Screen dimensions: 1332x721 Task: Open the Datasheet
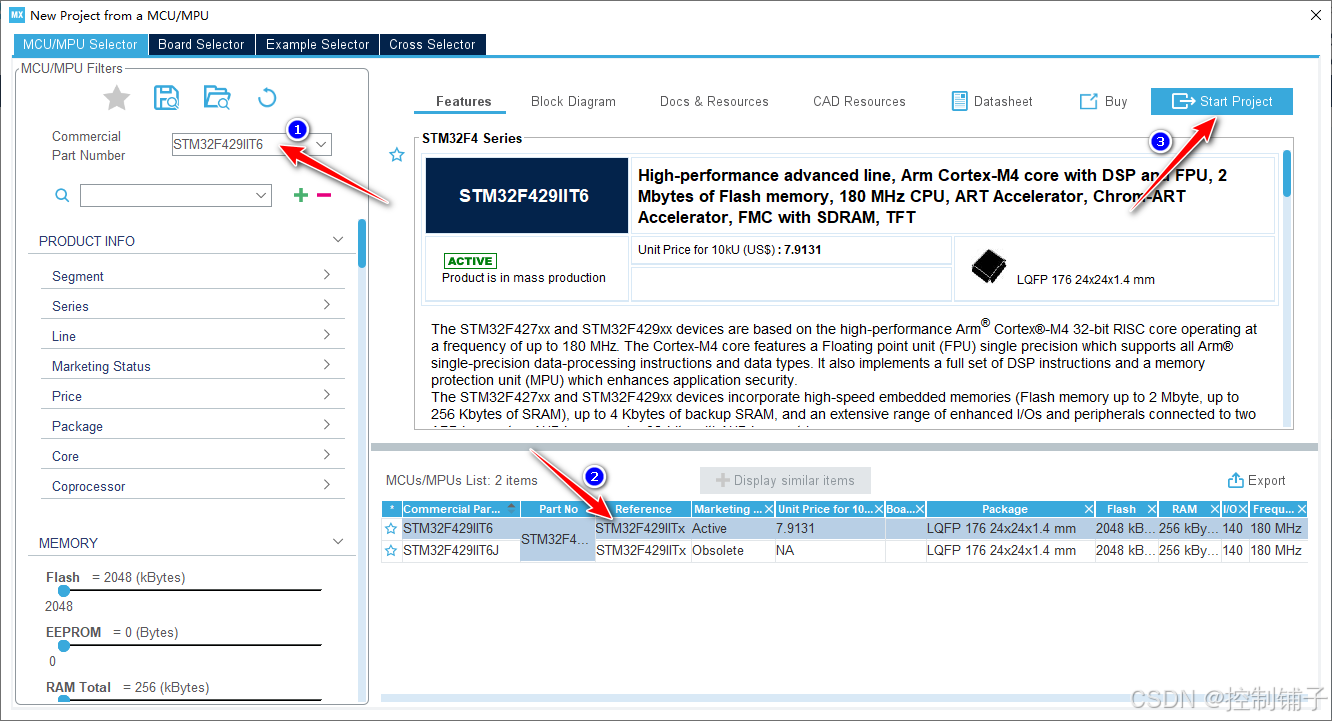pos(991,101)
